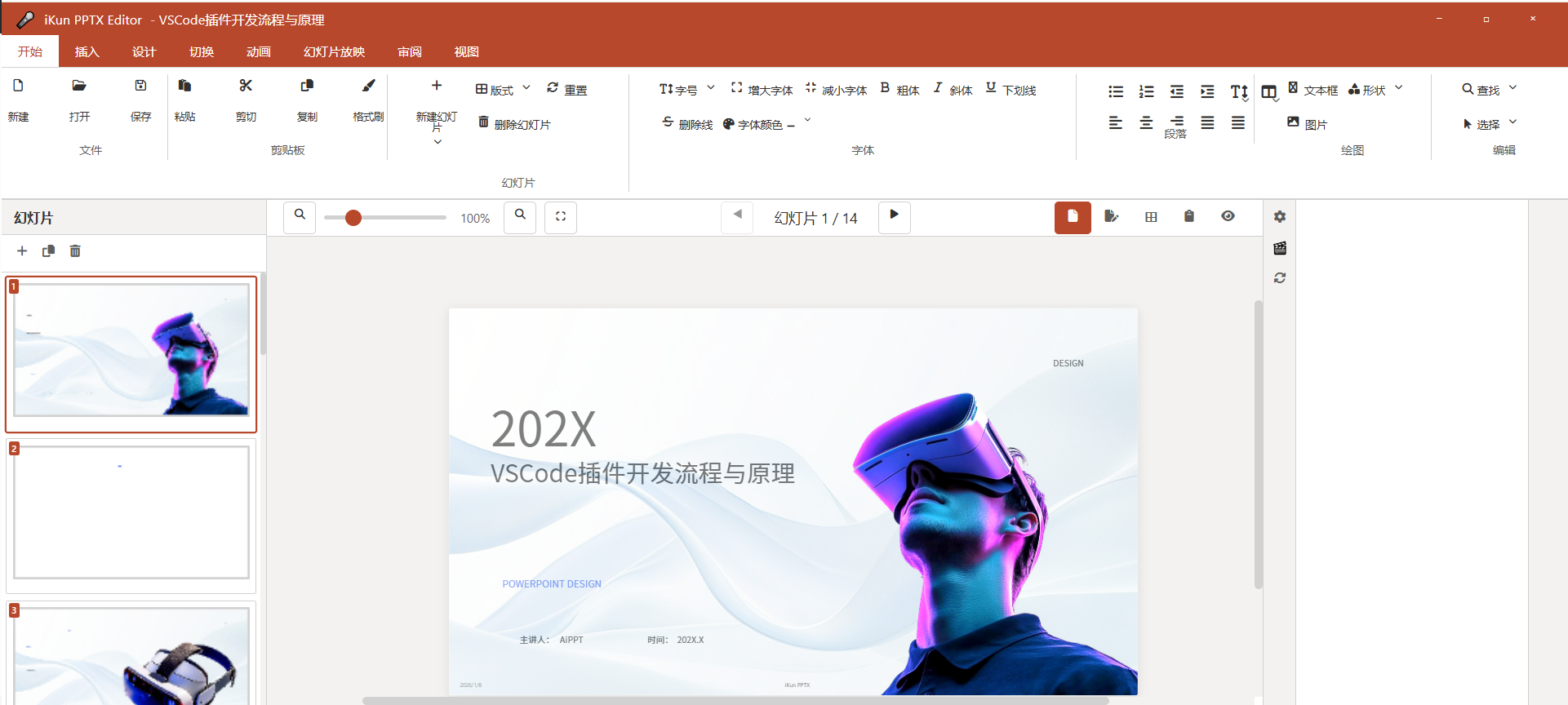Decrease paragraph indent icon
The image size is (1568, 705).
click(1177, 91)
